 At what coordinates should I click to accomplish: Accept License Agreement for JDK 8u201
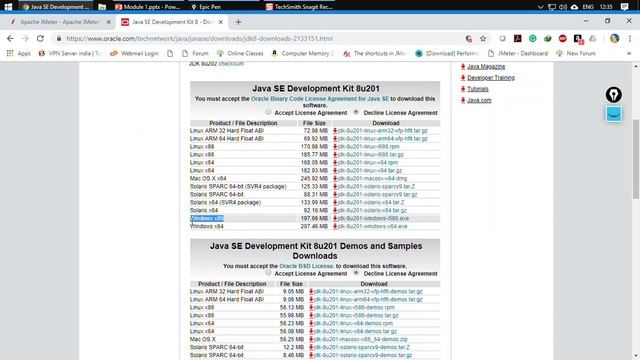[x=268, y=111]
